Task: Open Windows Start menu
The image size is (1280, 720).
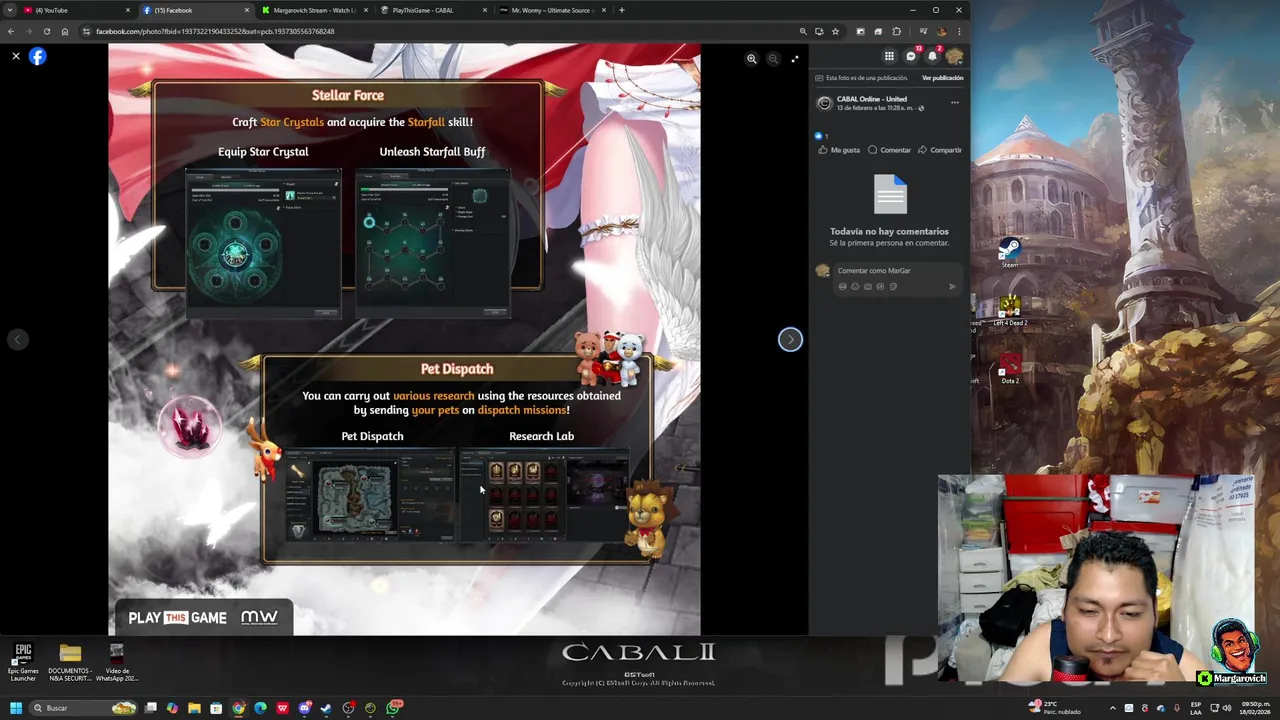Action: (15, 708)
